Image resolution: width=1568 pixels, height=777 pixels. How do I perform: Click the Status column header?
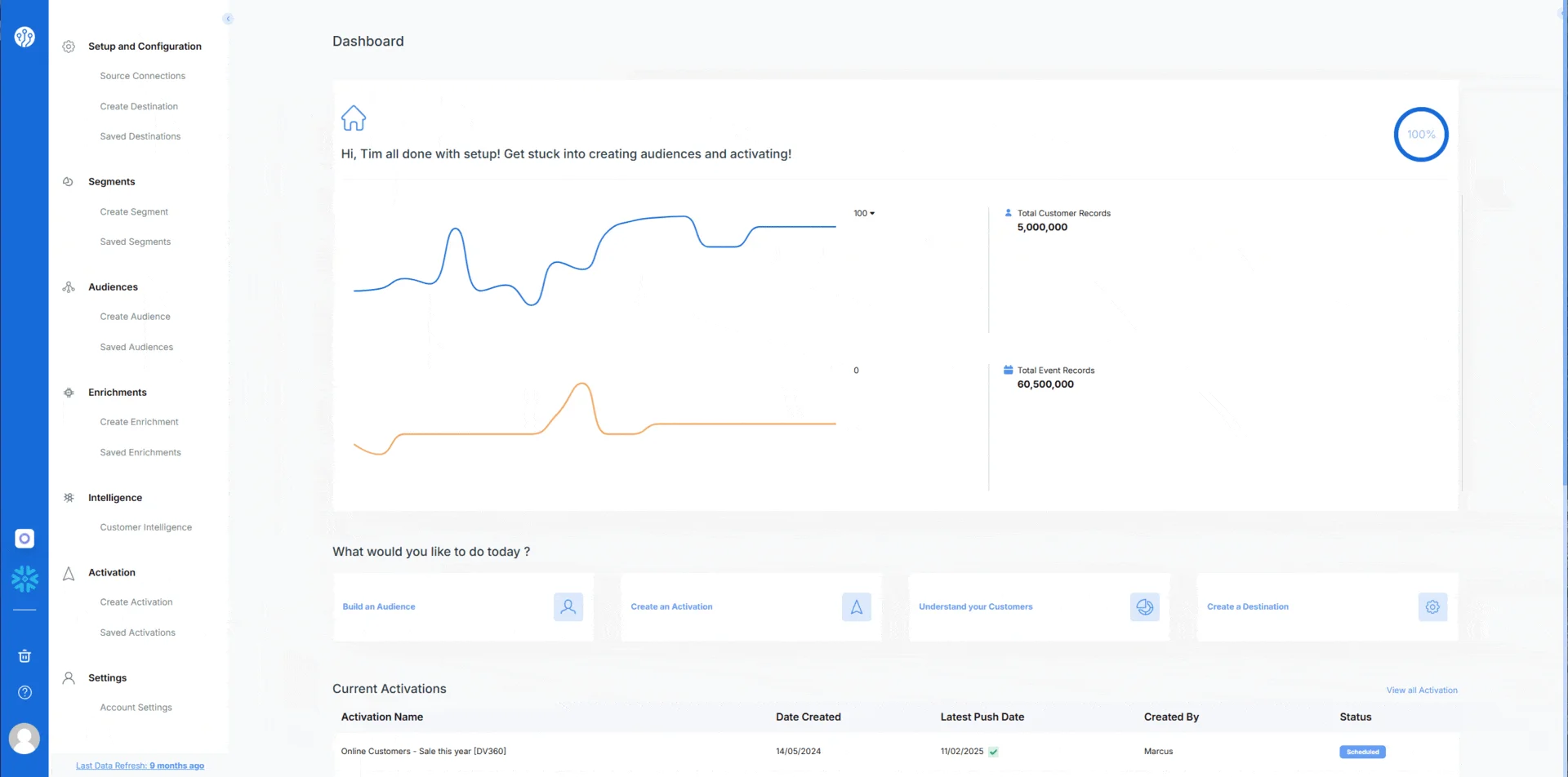click(x=1356, y=717)
